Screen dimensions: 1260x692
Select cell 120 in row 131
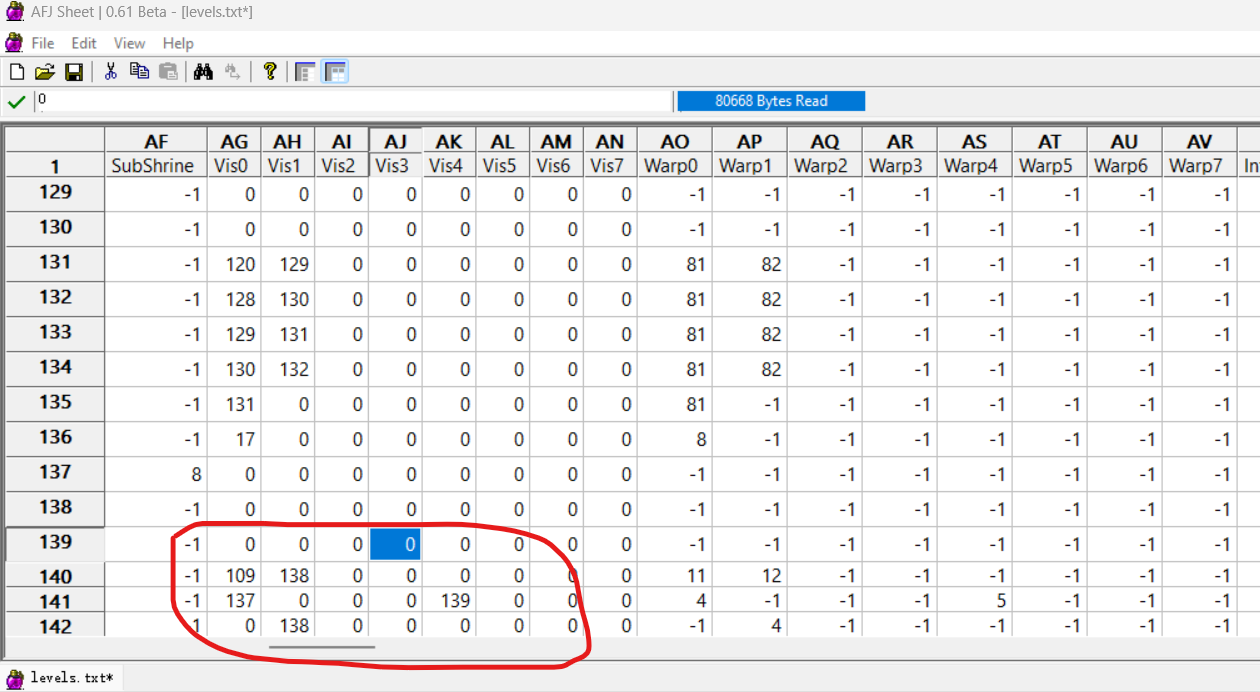[x=234, y=265]
